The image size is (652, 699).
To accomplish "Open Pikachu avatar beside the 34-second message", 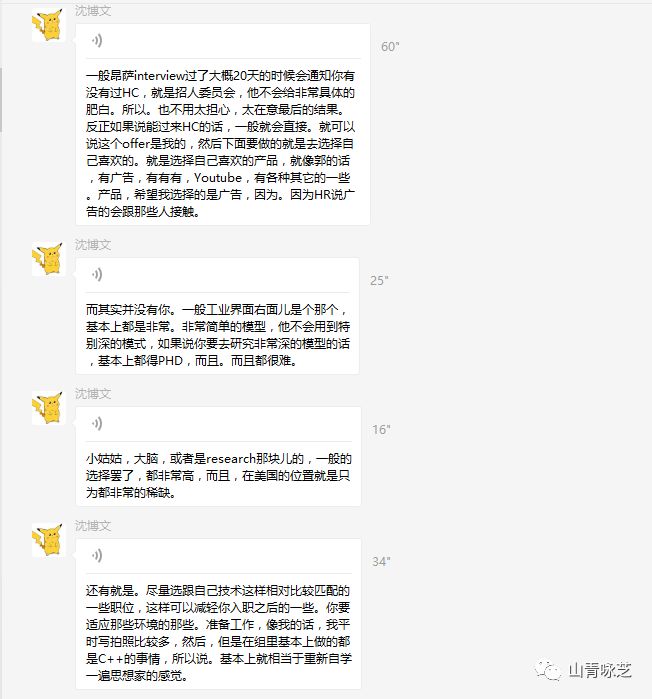I will click(x=49, y=540).
